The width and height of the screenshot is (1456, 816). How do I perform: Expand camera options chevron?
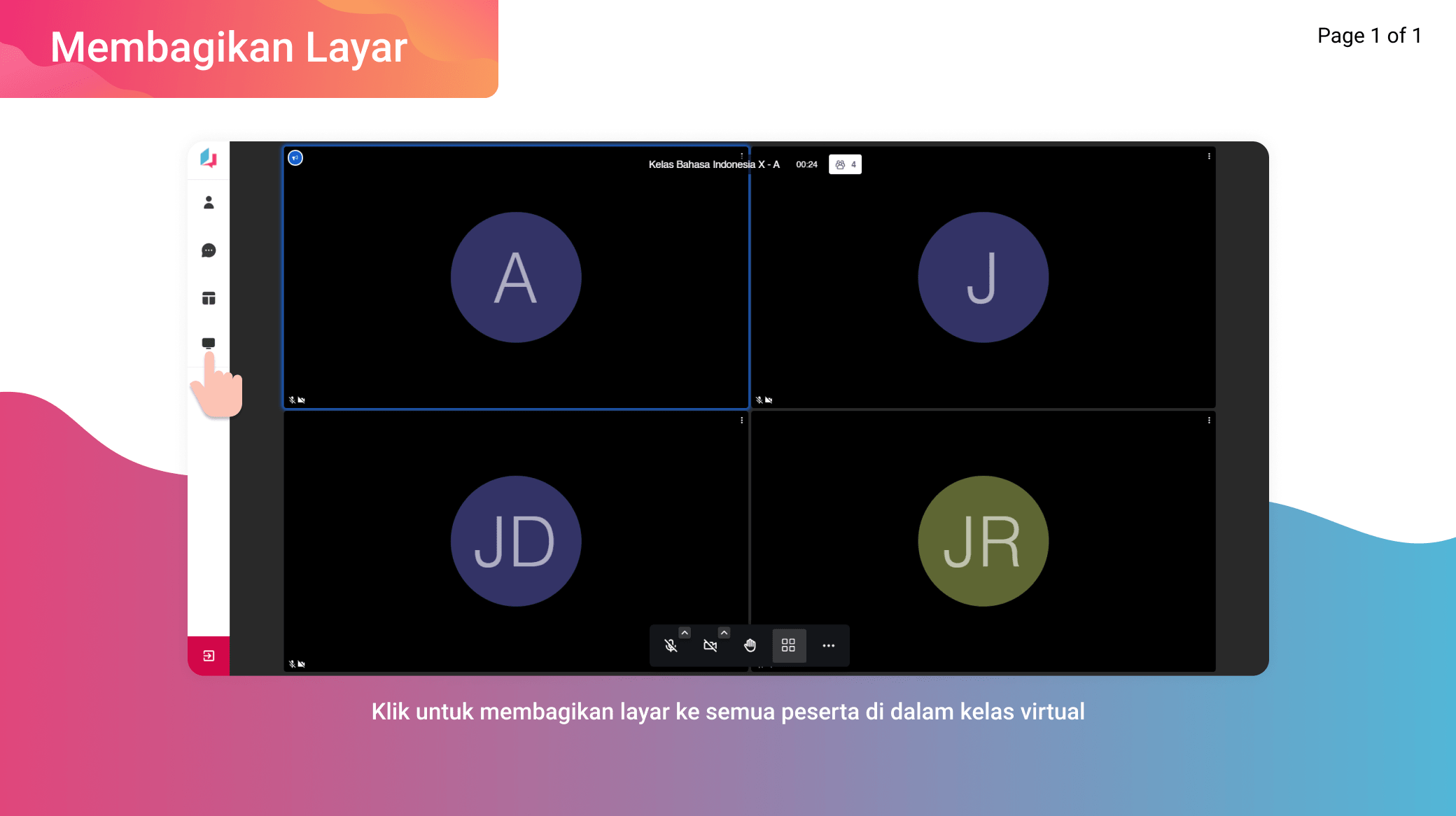(724, 633)
